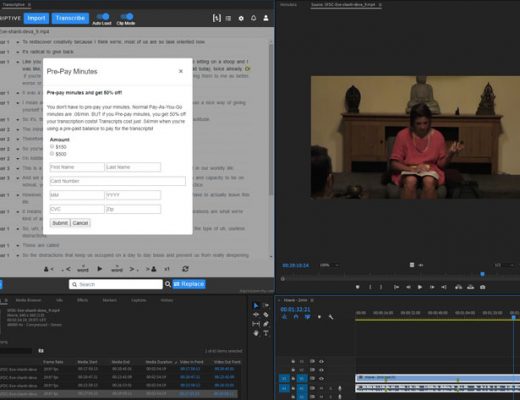Open the Effects panel tab

(82, 300)
